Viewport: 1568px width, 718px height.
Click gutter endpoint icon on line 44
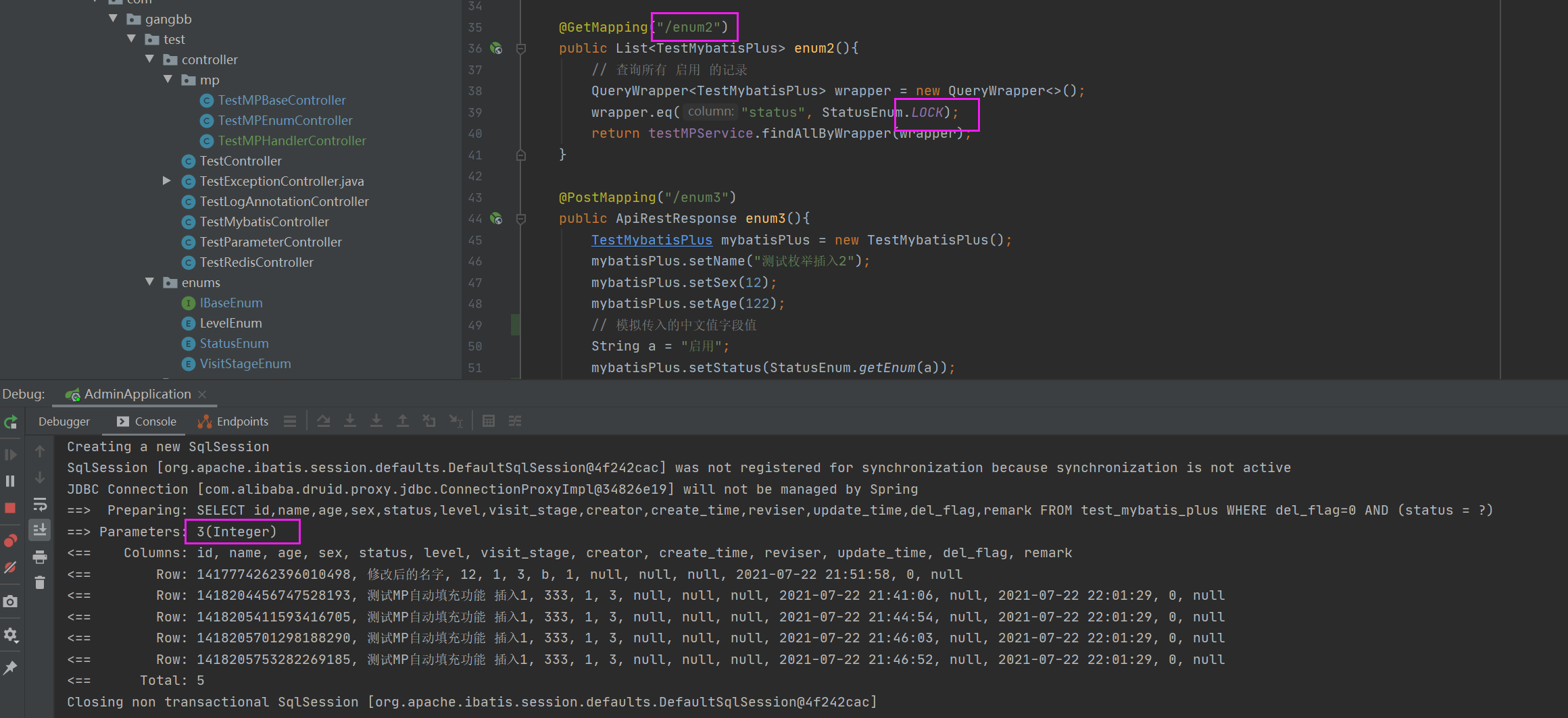pos(497,218)
